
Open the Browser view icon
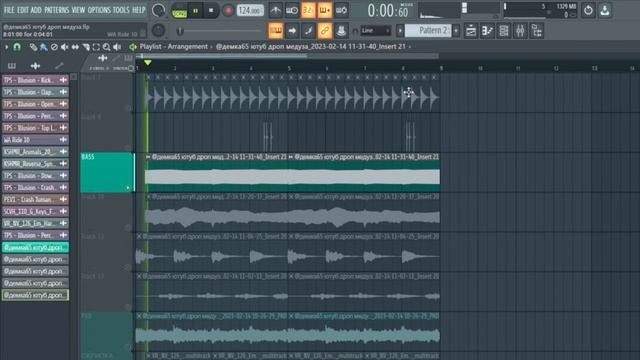click(537, 31)
